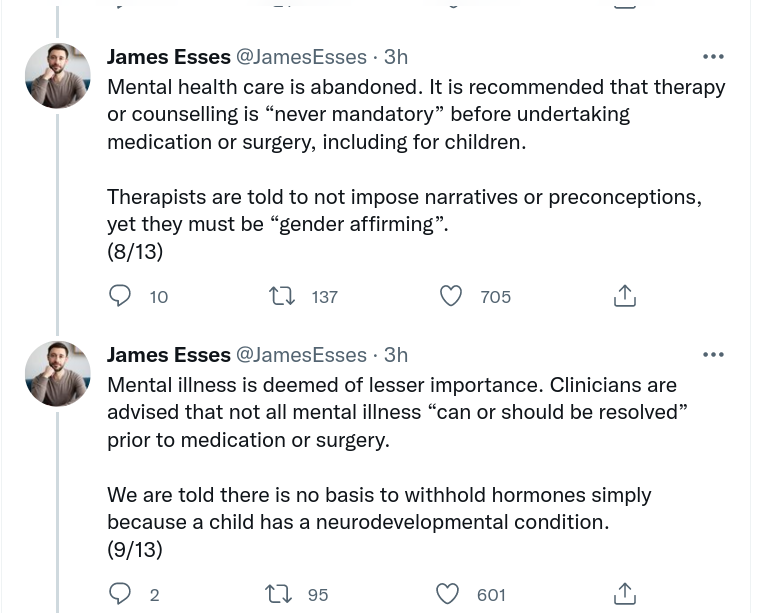Retweet the (9/13) tweet

click(x=278, y=594)
